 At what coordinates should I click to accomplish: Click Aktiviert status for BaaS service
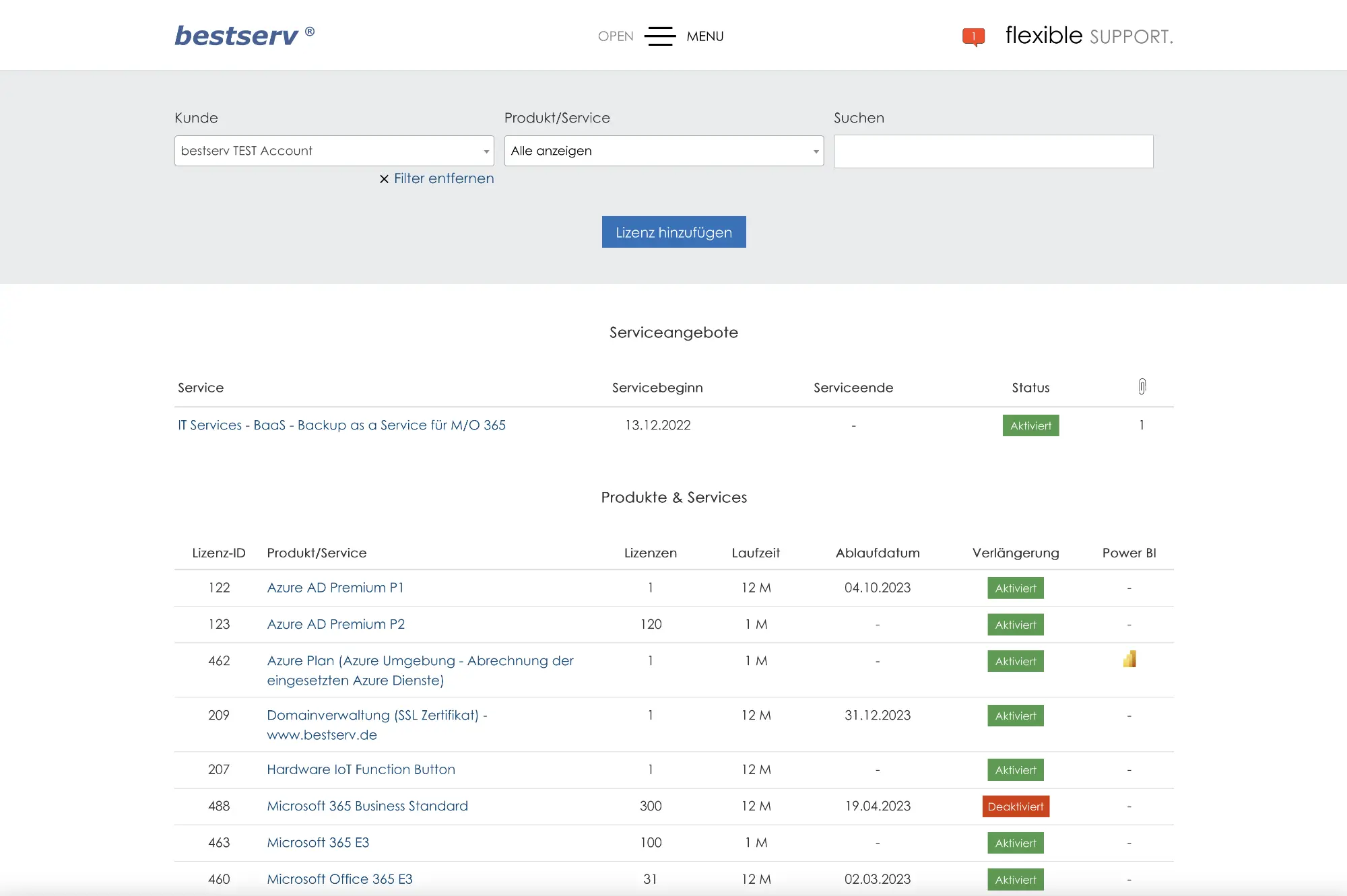click(x=1030, y=425)
